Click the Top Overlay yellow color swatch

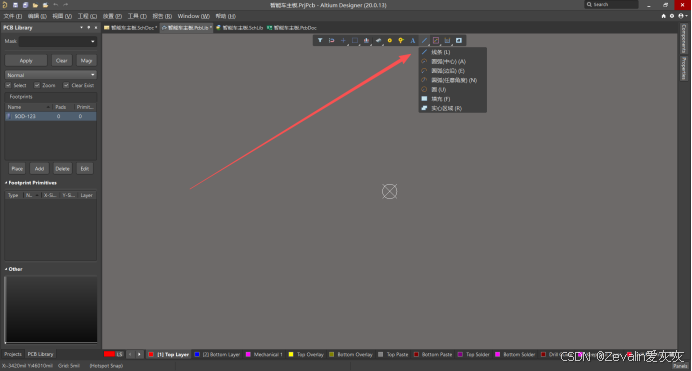291,354
